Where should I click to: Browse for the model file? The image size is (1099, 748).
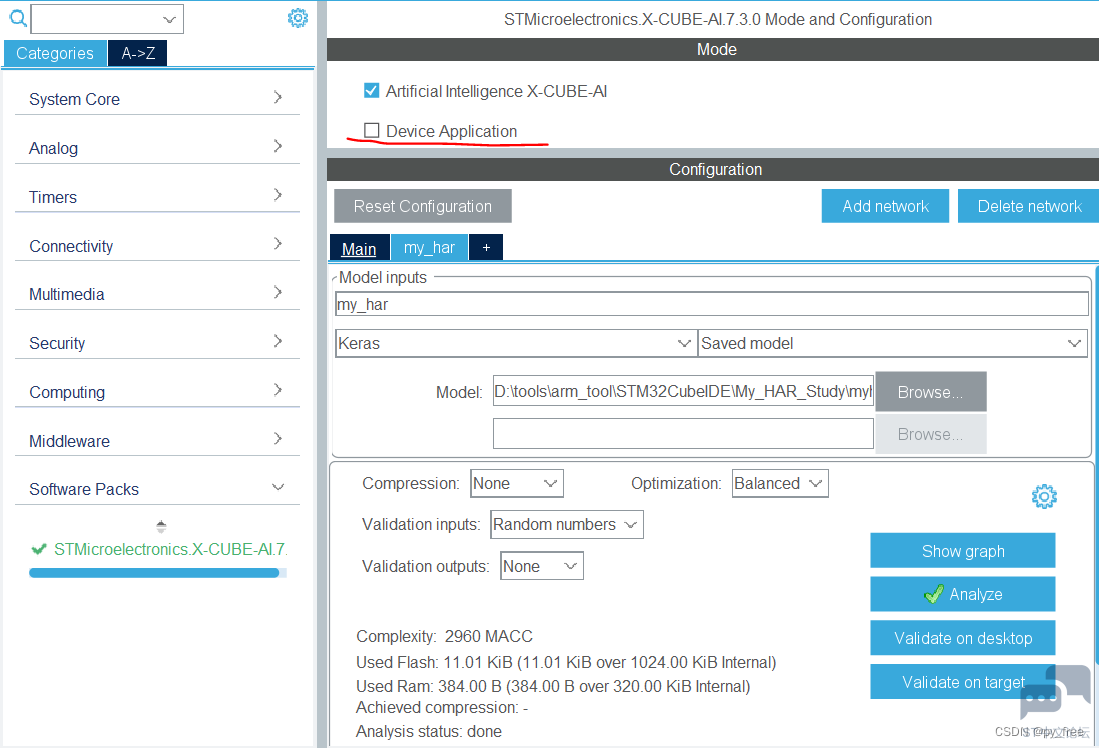931,392
